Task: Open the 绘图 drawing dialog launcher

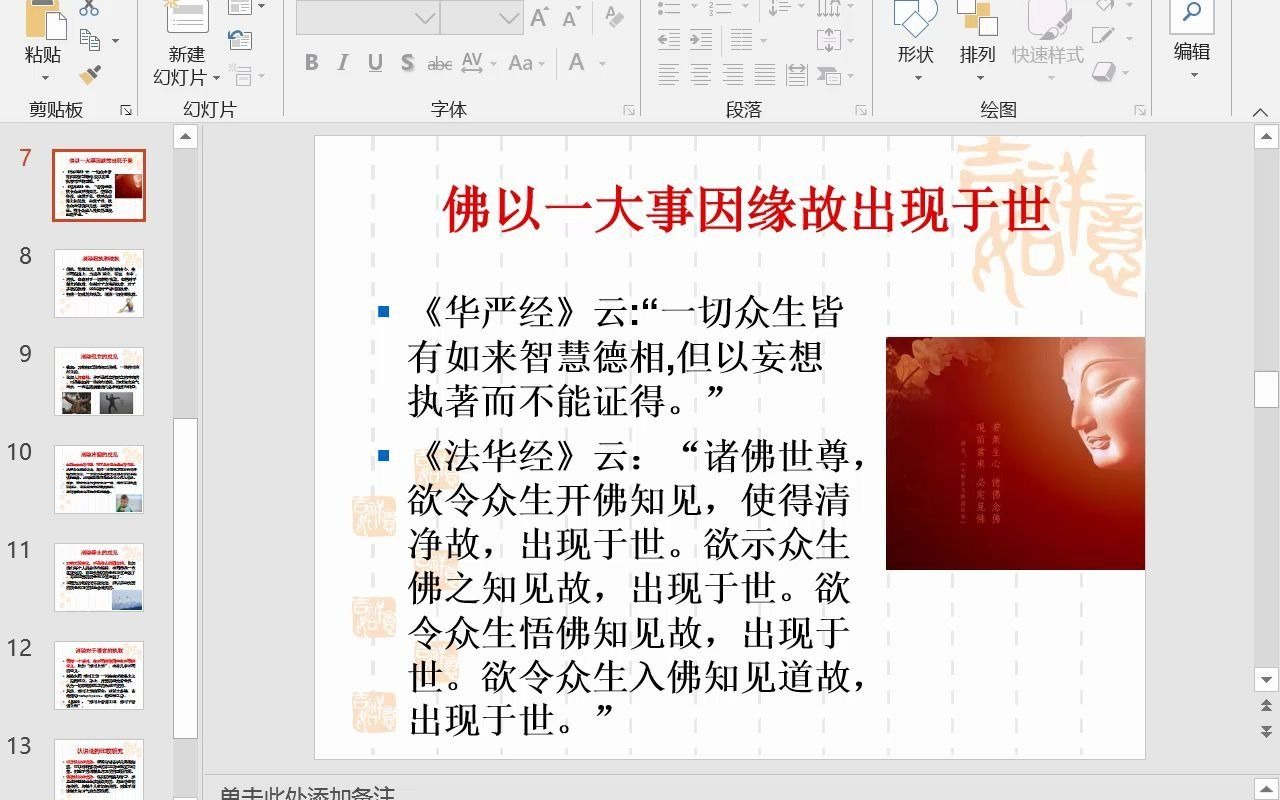Action: tap(1140, 110)
